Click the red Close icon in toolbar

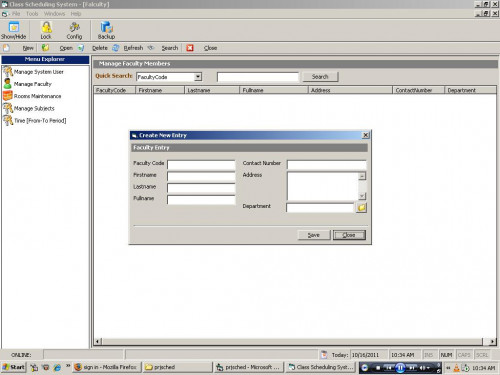click(x=190, y=48)
